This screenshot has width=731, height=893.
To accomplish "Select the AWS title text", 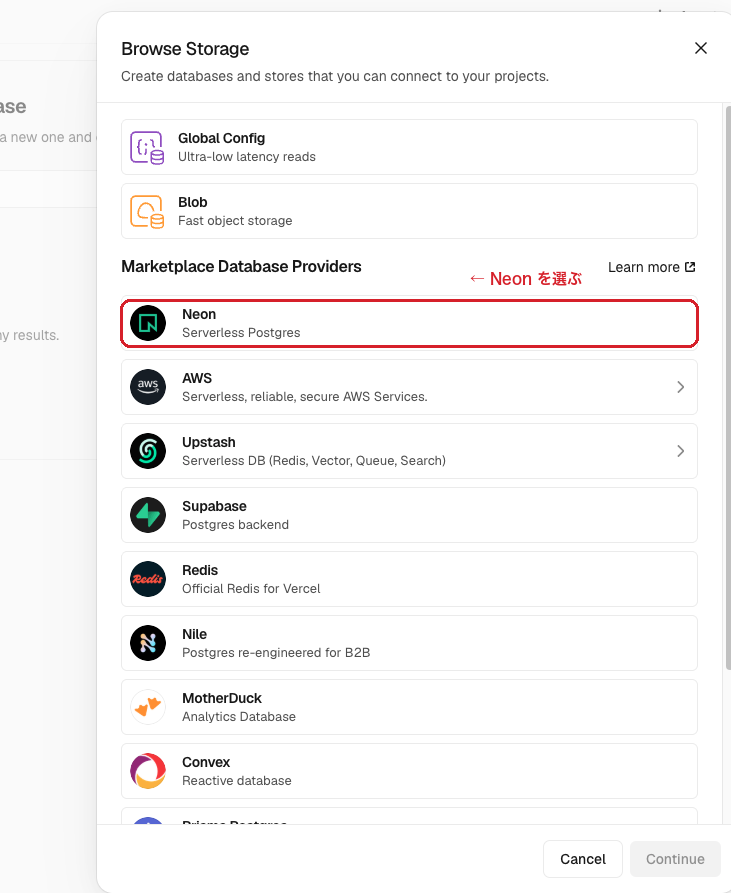I will click(x=196, y=378).
